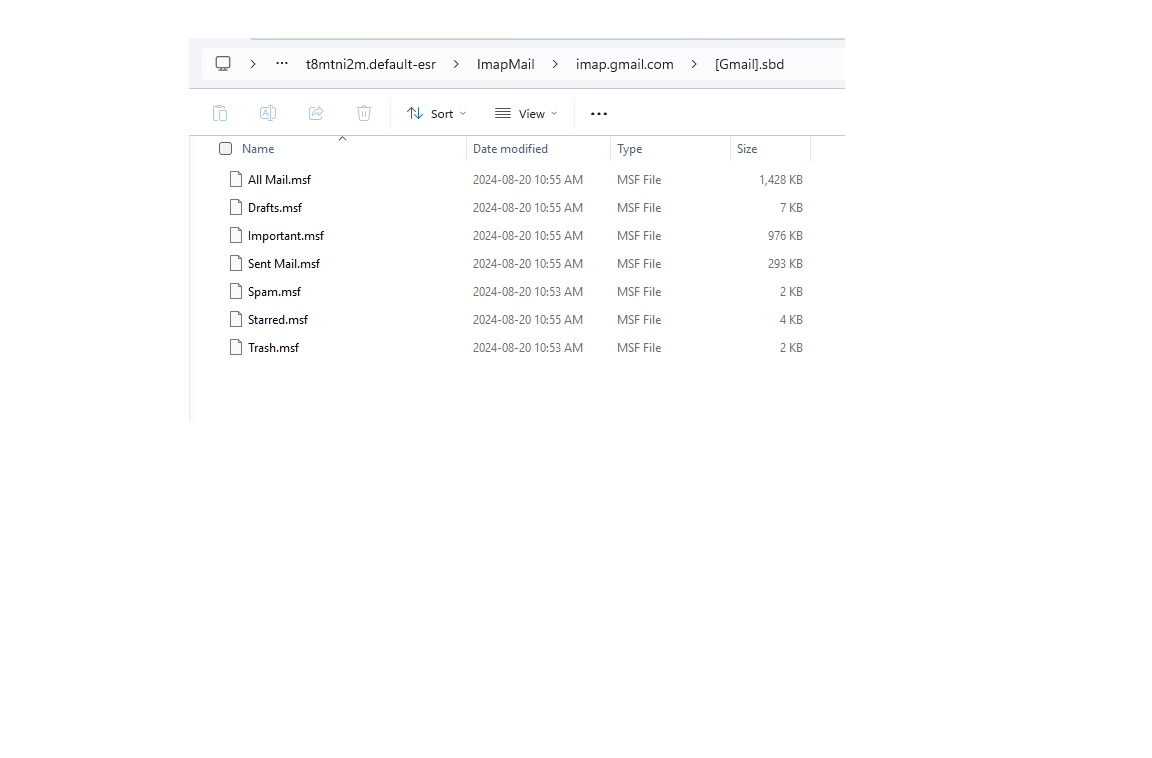Viewport: 1152px width, 758px height.
Task: Click the file icon of Starred.msf
Action: pyautogui.click(x=236, y=319)
